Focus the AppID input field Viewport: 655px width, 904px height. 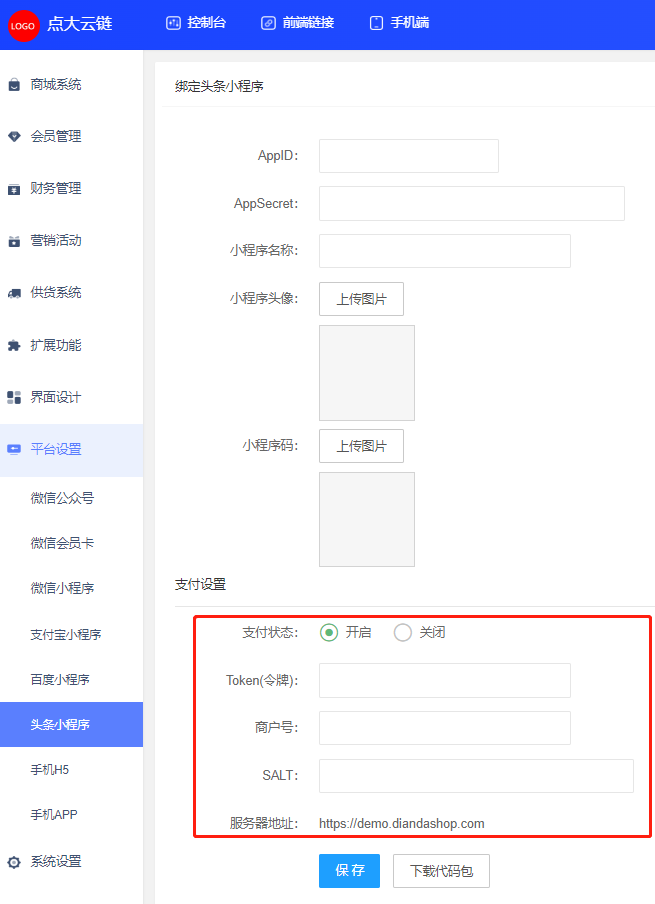coord(409,156)
